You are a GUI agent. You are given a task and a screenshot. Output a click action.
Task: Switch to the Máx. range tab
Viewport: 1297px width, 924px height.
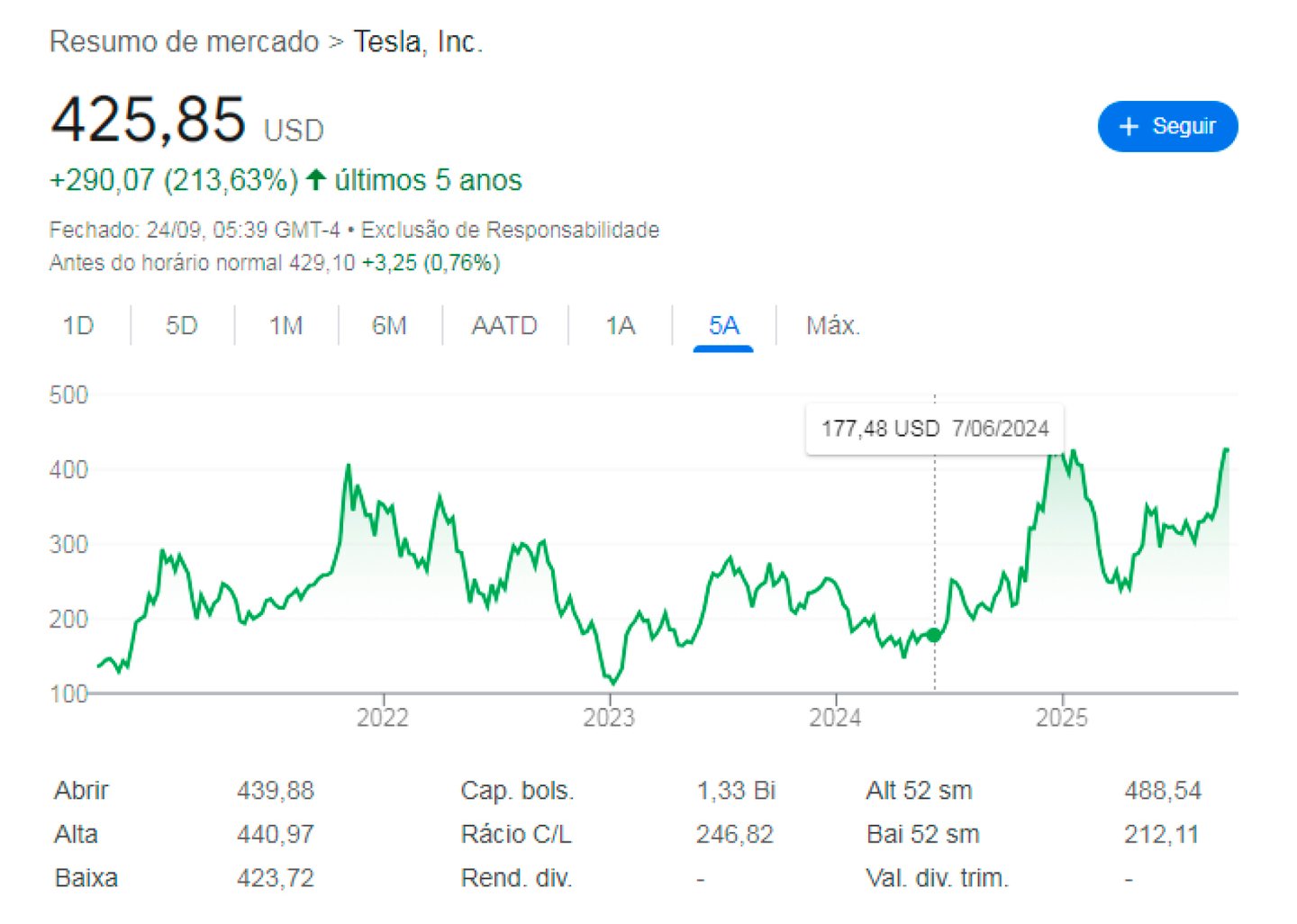click(x=832, y=325)
